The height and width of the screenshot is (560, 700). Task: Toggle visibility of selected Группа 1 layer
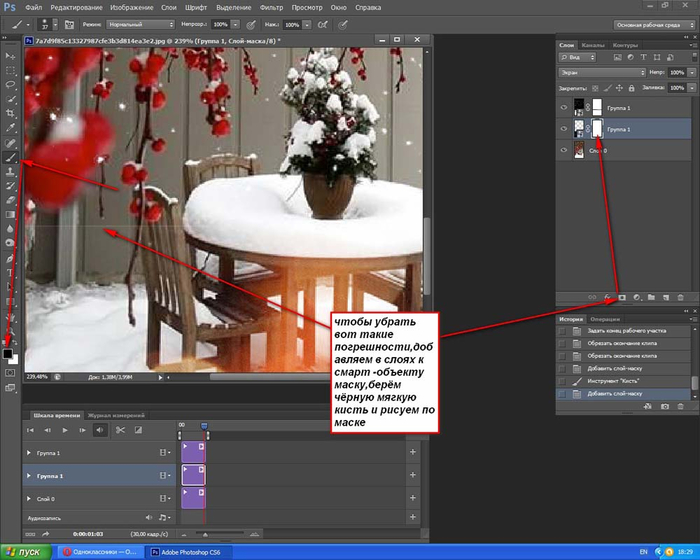[564, 129]
